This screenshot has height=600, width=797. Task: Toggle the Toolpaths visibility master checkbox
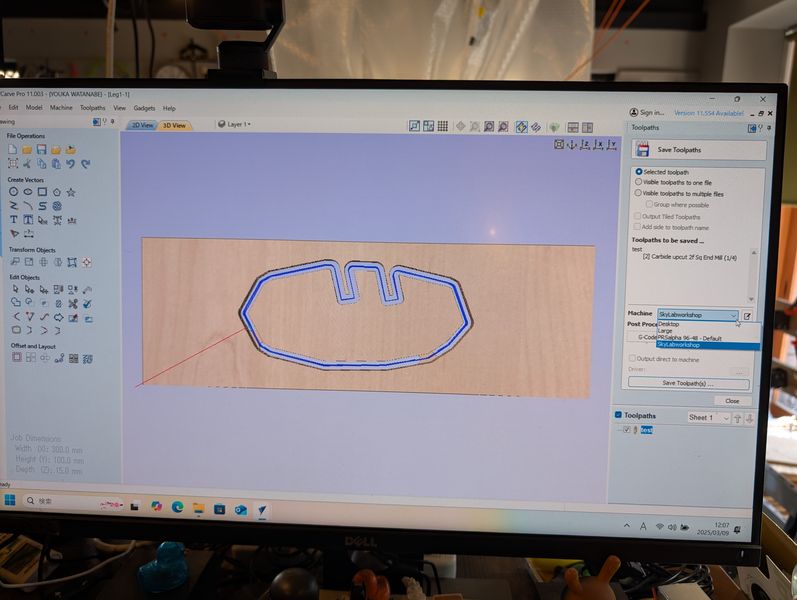618,415
